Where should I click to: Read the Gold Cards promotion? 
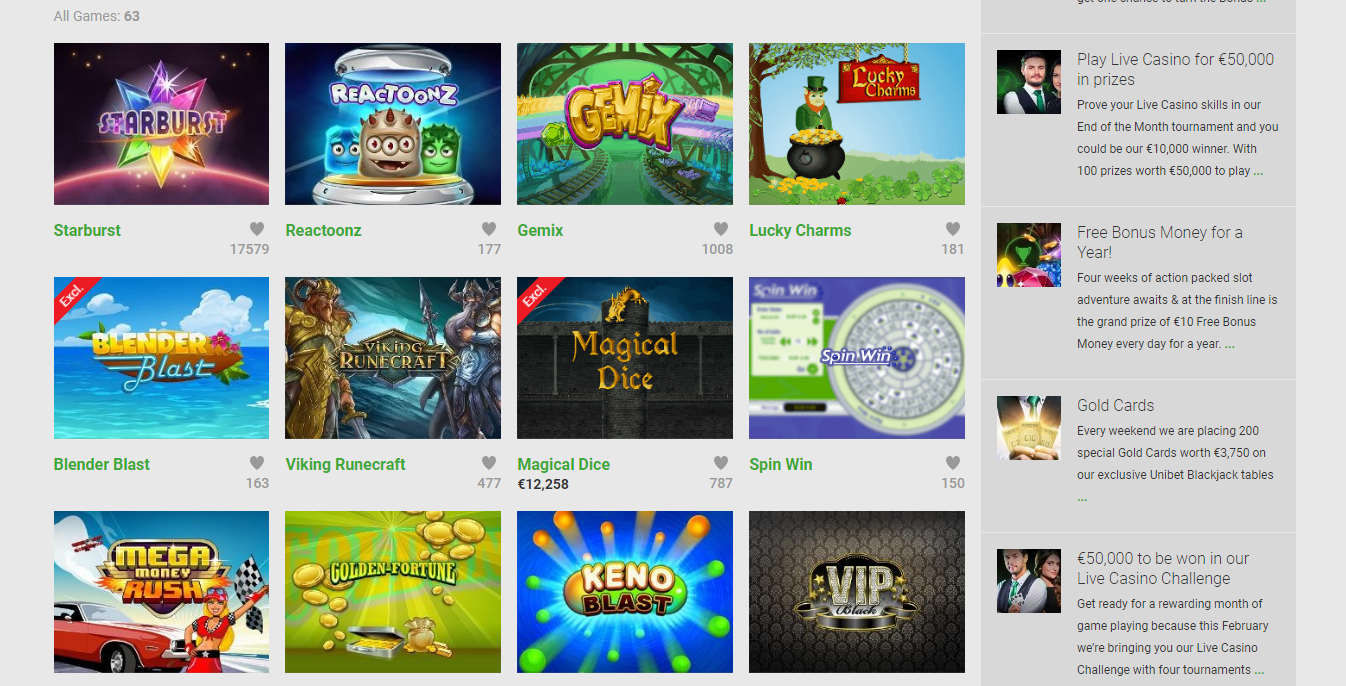tap(1115, 405)
